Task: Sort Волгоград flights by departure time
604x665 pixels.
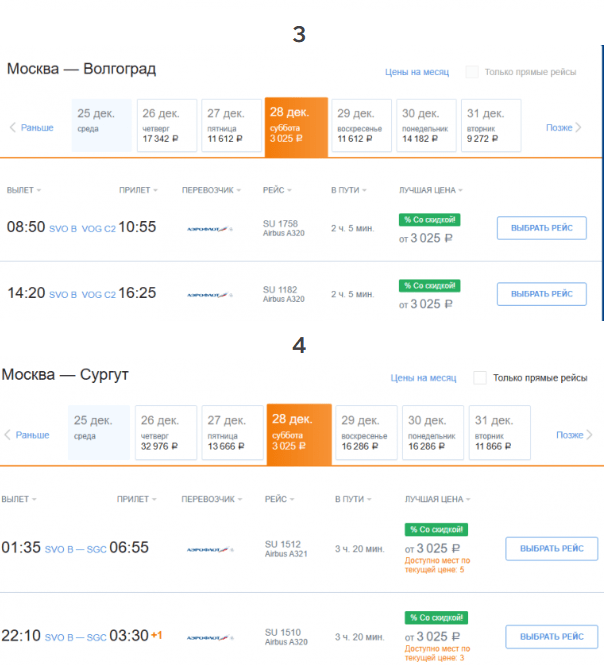Action: [24, 189]
